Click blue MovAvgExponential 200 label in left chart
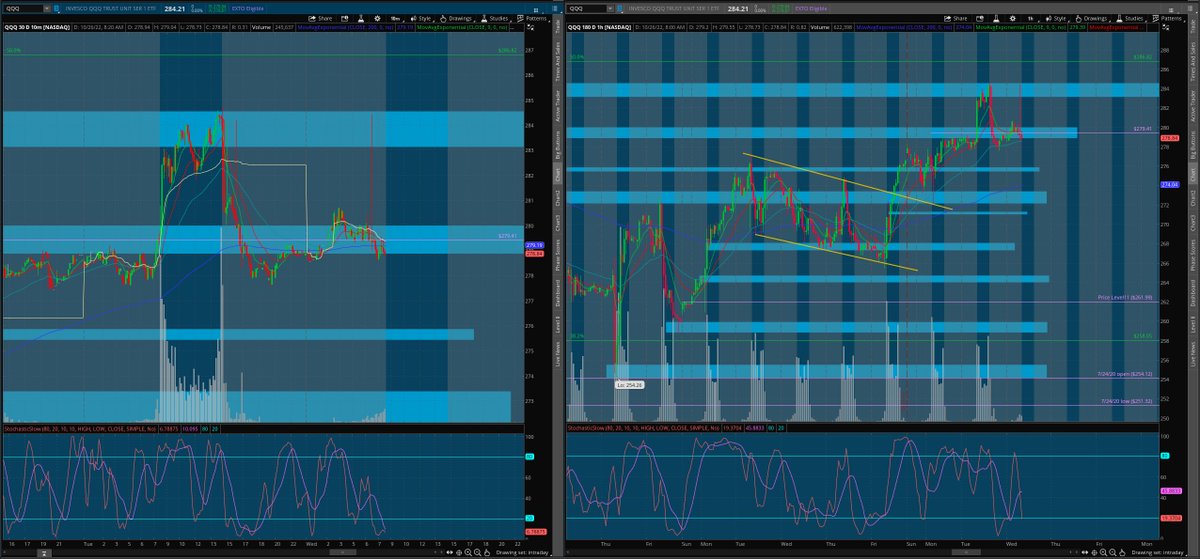 [345, 27]
